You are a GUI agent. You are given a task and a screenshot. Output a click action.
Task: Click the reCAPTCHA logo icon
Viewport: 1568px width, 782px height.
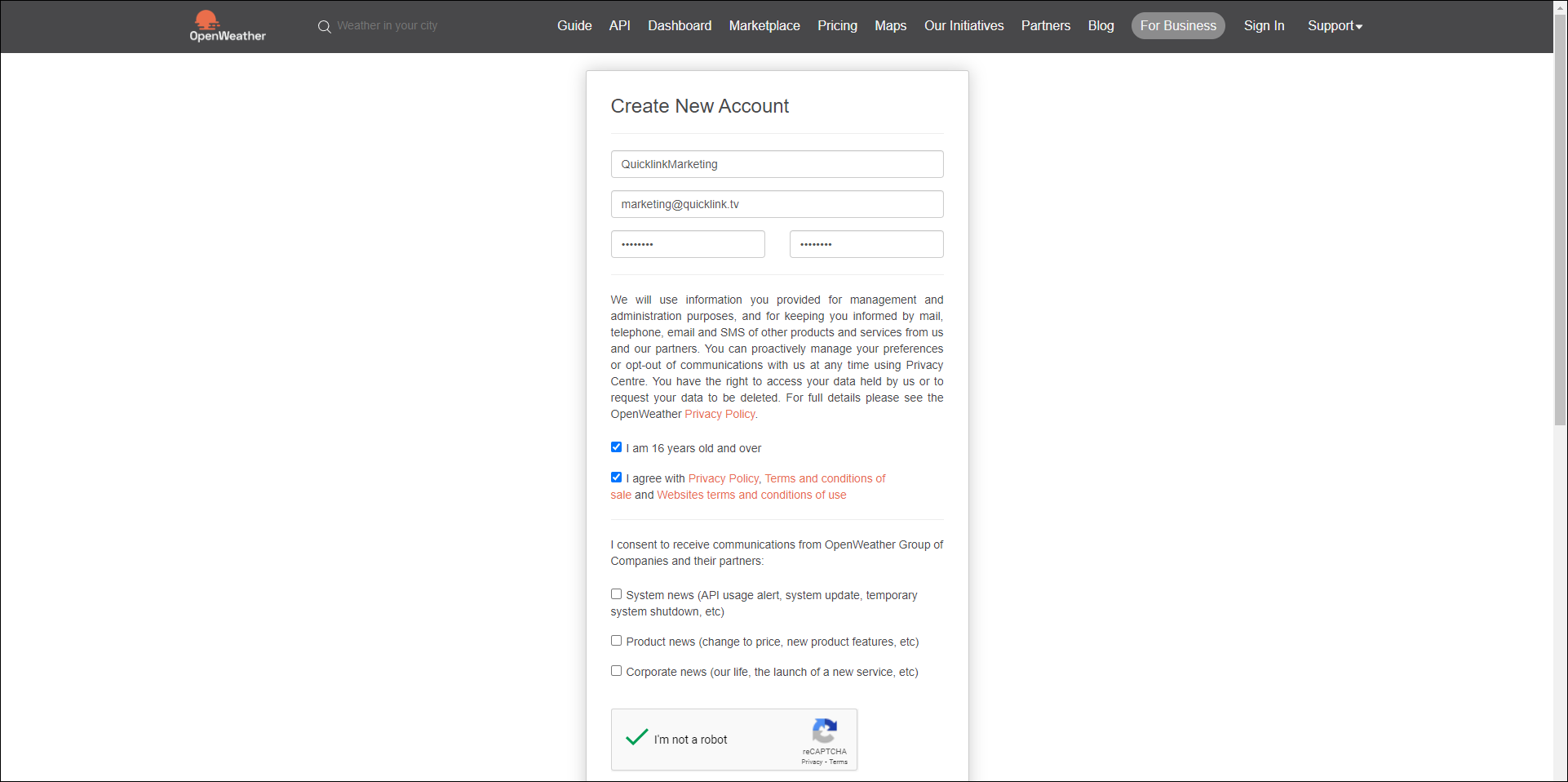click(x=825, y=731)
